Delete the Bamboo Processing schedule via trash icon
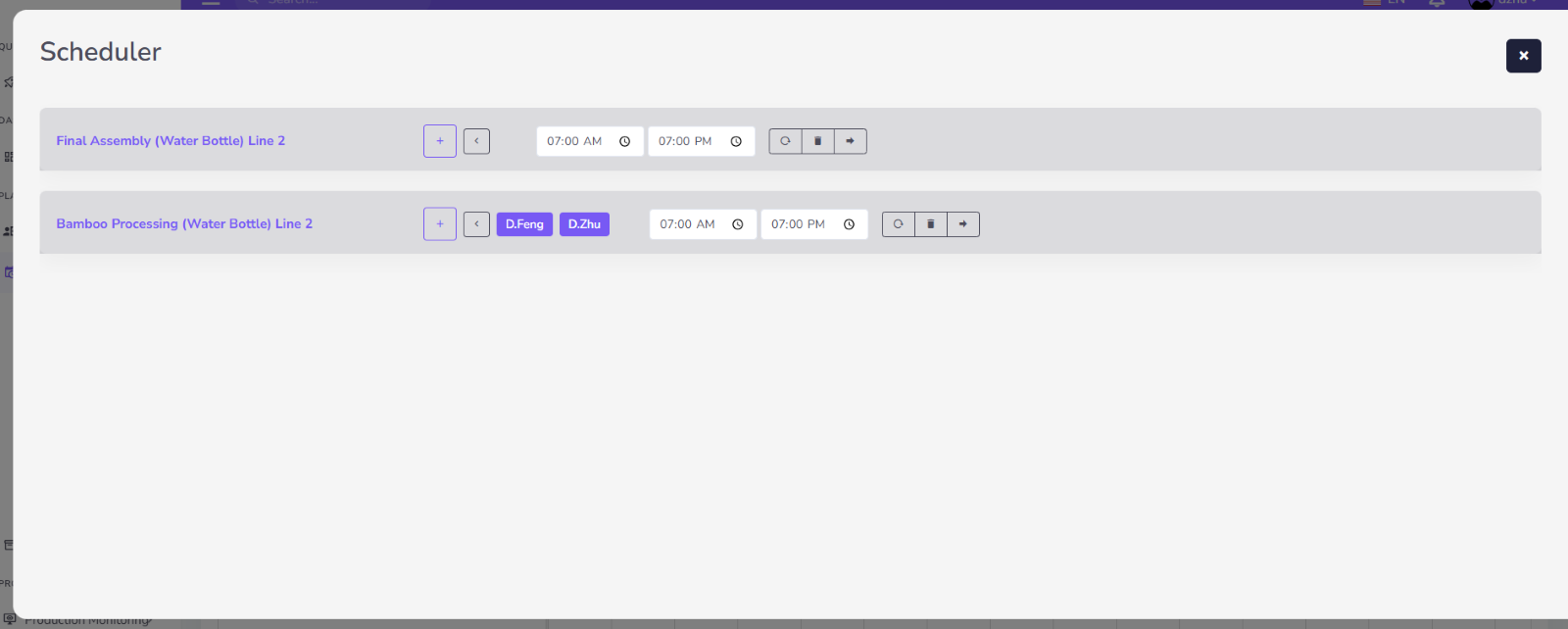 click(931, 224)
